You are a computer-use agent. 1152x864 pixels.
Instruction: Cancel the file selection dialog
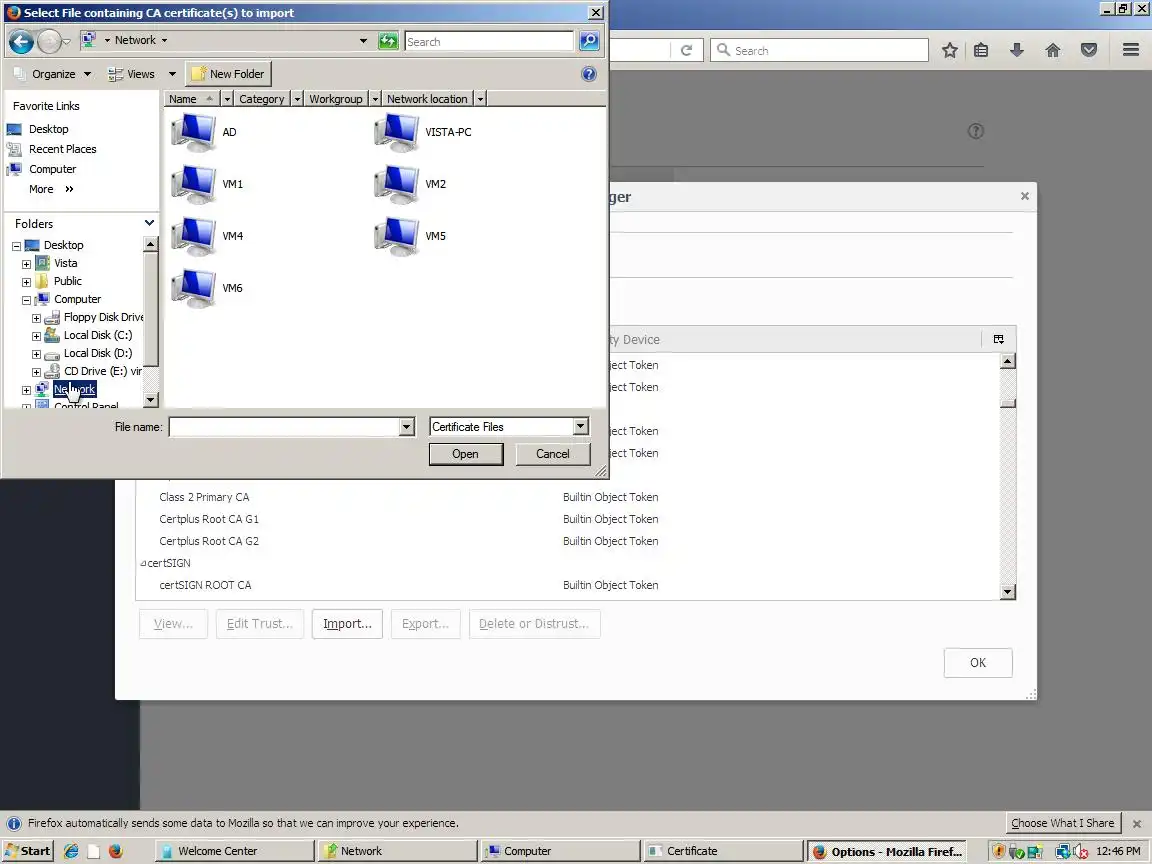(x=552, y=454)
